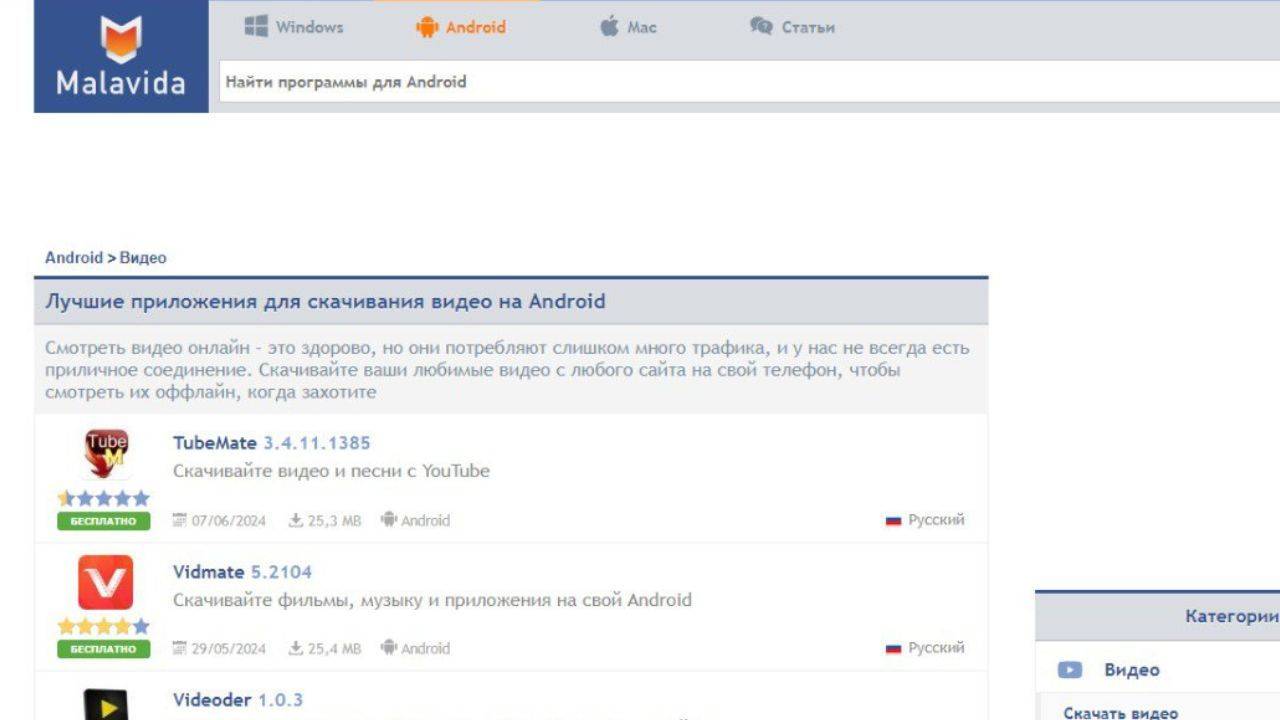Open Видео category in sidebar
The image size is (1280, 720).
pos(1132,670)
